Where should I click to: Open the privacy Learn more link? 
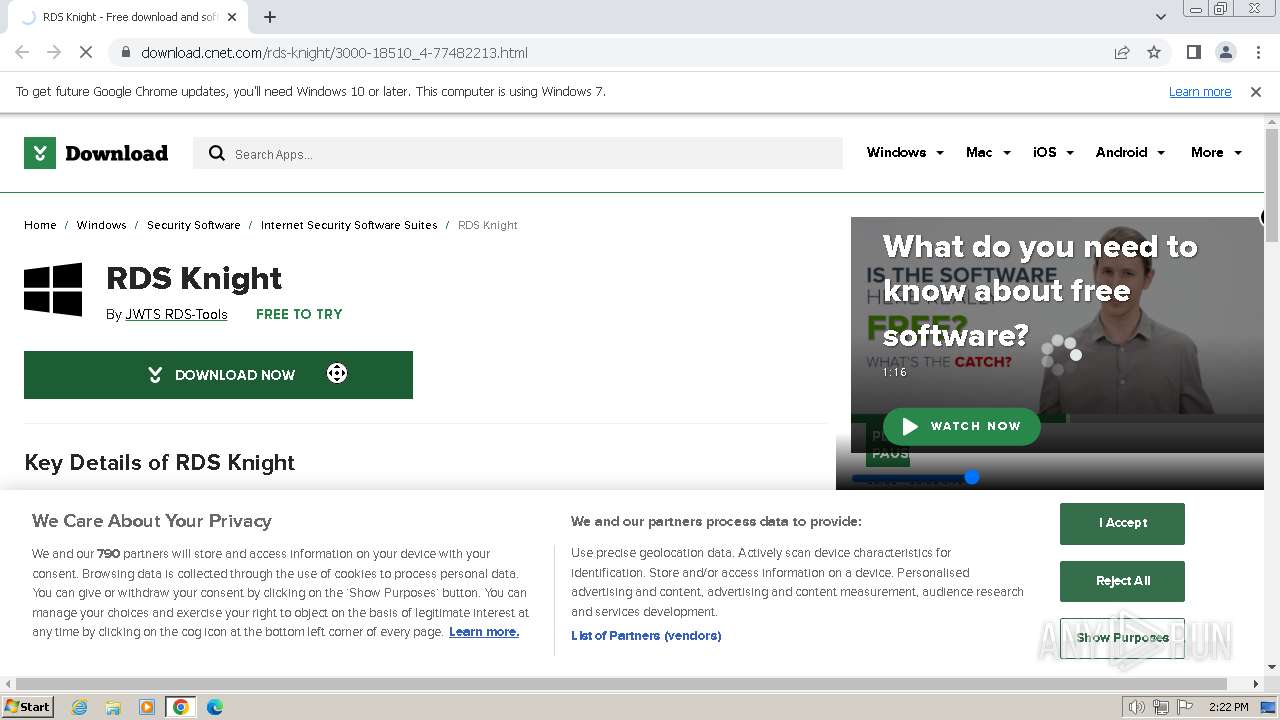[484, 632]
